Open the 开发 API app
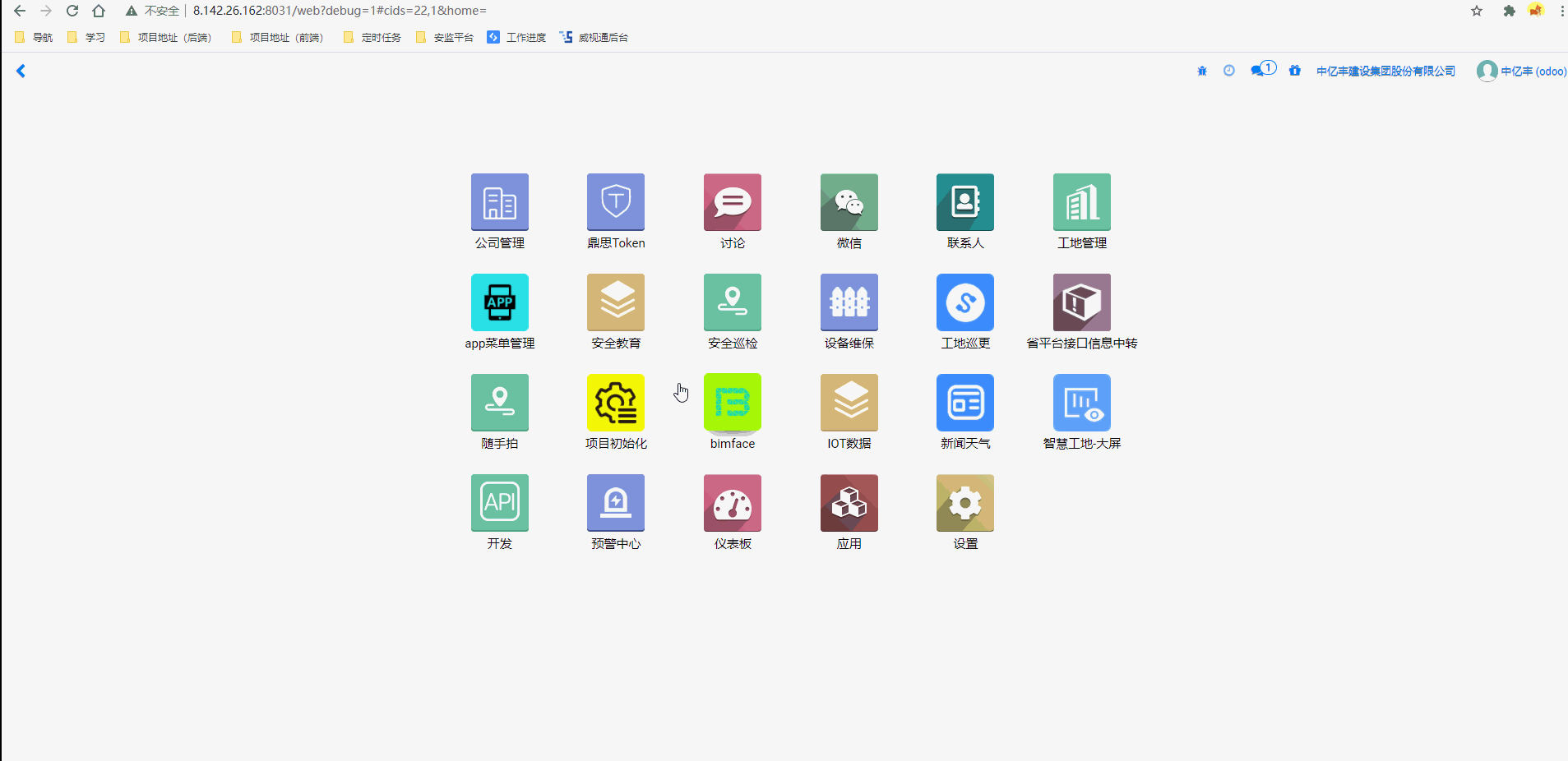This screenshot has width=1568, height=761. click(x=499, y=503)
